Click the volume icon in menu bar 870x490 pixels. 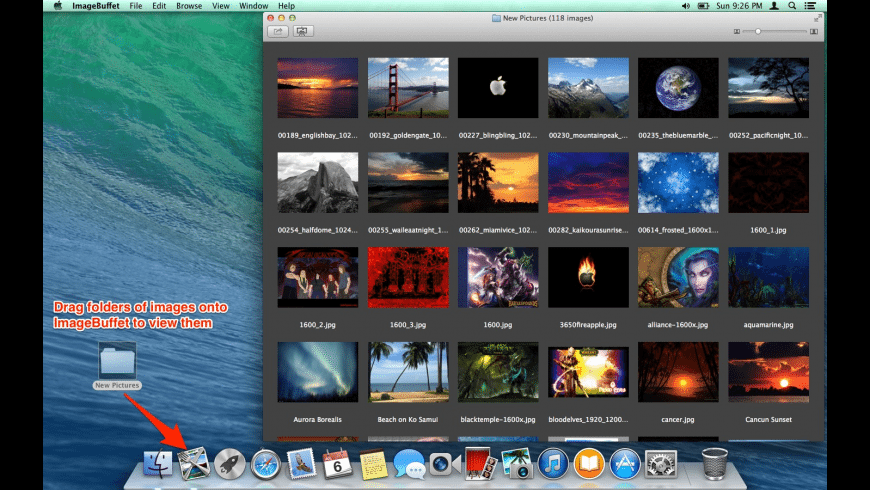pos(686,6)
